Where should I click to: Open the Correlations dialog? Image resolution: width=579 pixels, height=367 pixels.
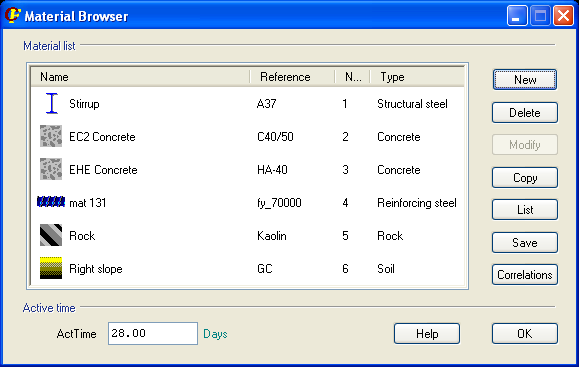point(525,275)
